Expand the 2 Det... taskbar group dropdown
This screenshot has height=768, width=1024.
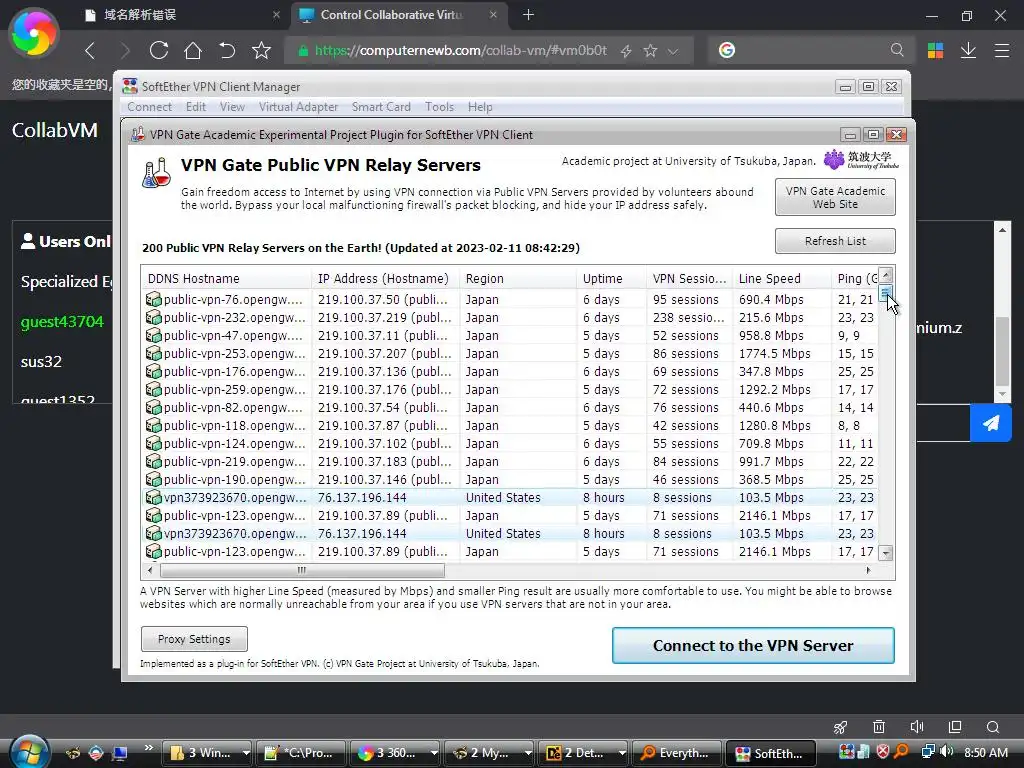tap(622, 753)
